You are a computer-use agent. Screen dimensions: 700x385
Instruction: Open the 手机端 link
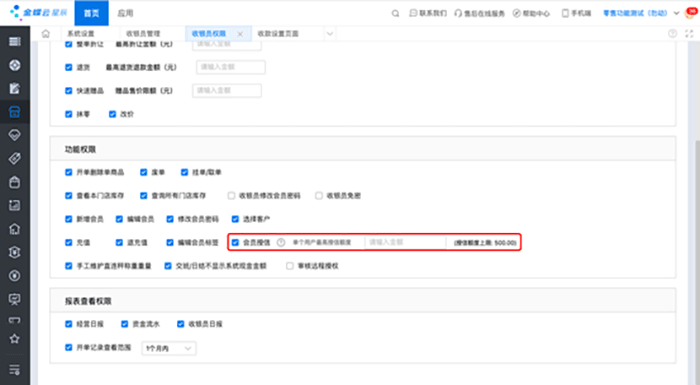(576, 13)
